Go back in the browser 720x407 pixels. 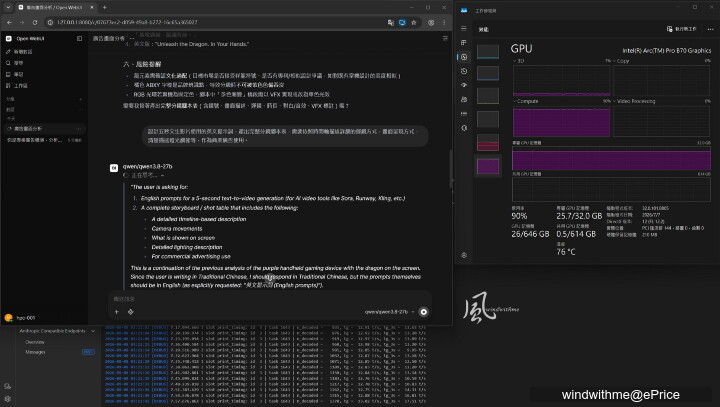point(9,22)
